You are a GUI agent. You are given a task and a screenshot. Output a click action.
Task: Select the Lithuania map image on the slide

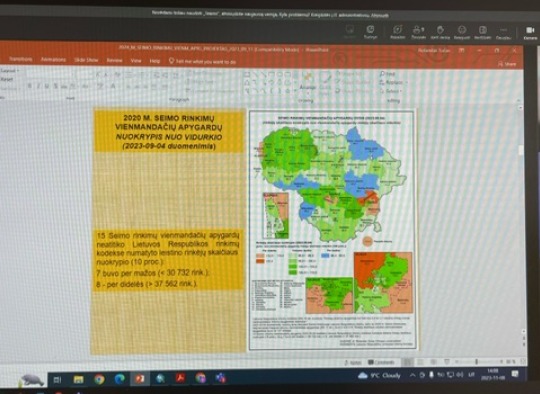point(332,230)
